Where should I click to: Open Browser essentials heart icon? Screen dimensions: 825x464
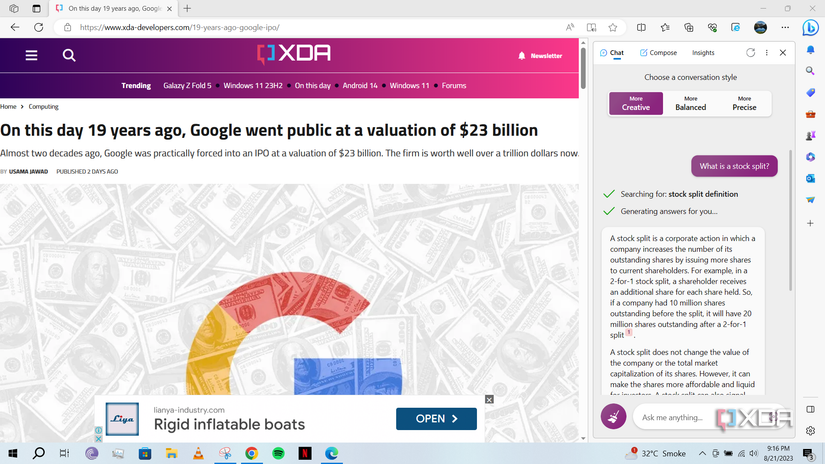tap(712, 27)
